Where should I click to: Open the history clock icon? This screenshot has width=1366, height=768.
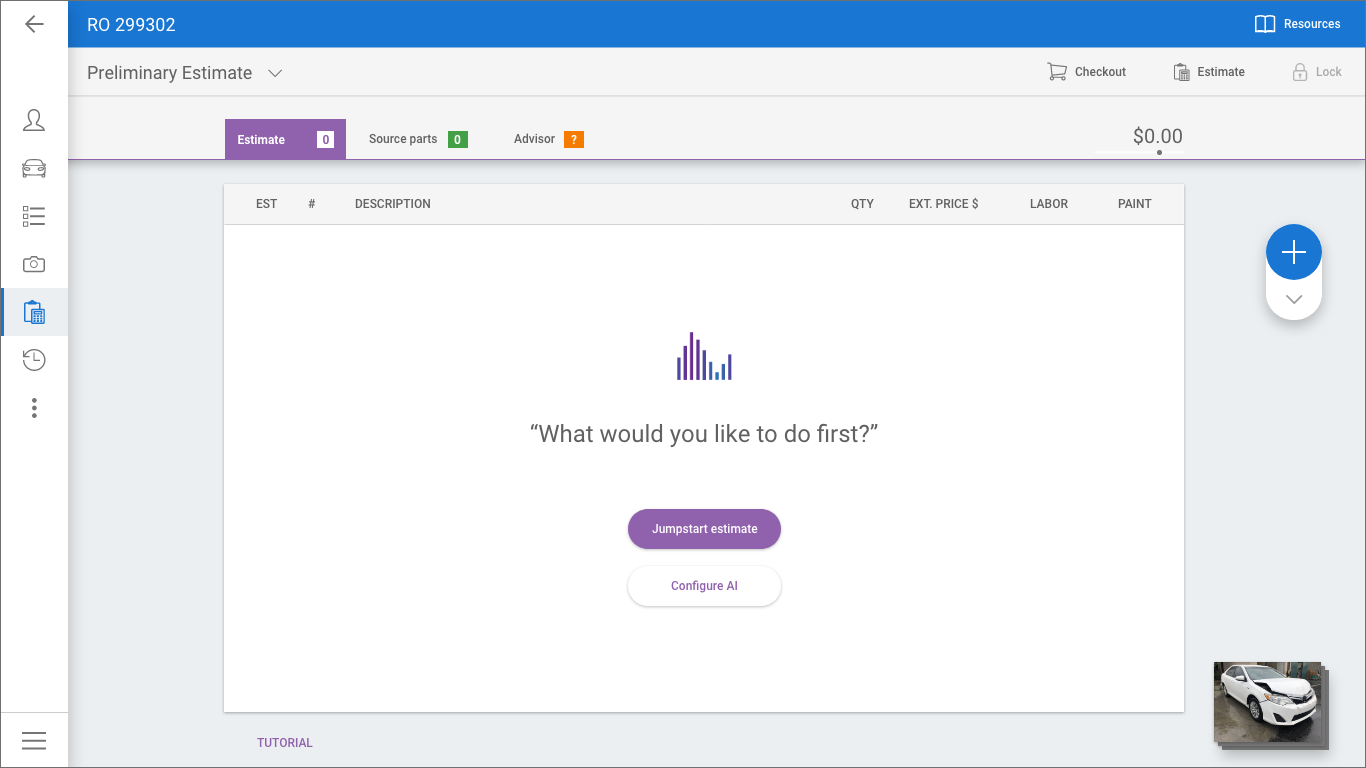click(34, 360)
